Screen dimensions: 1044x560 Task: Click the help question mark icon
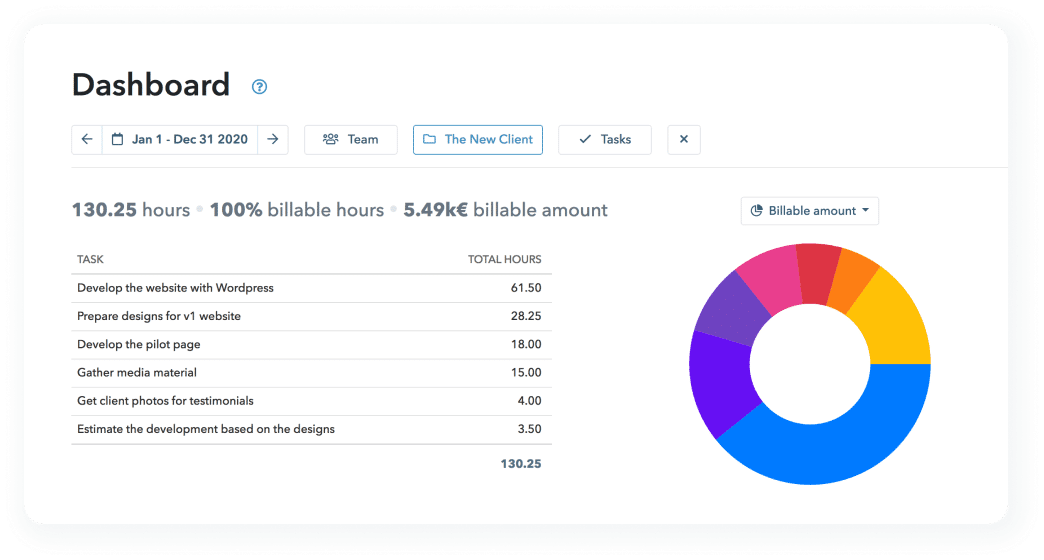259,87
